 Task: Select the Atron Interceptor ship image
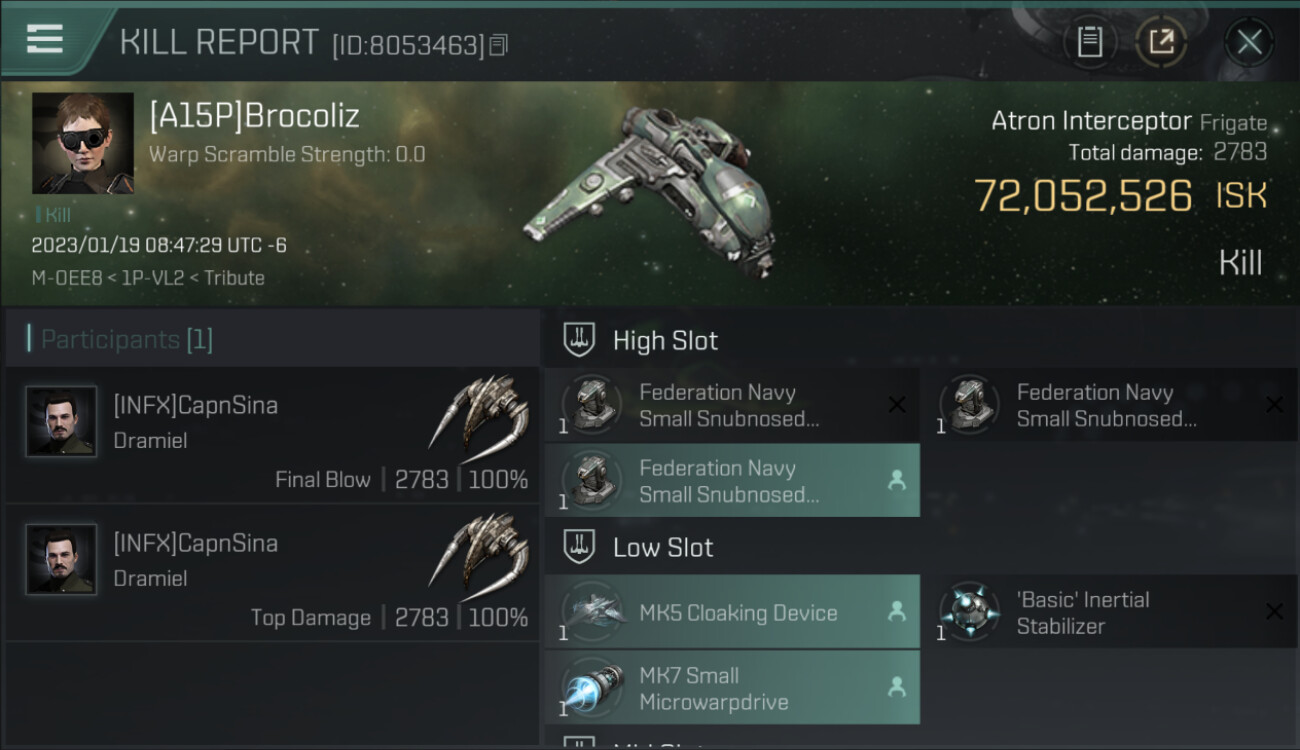pos(651,190)
